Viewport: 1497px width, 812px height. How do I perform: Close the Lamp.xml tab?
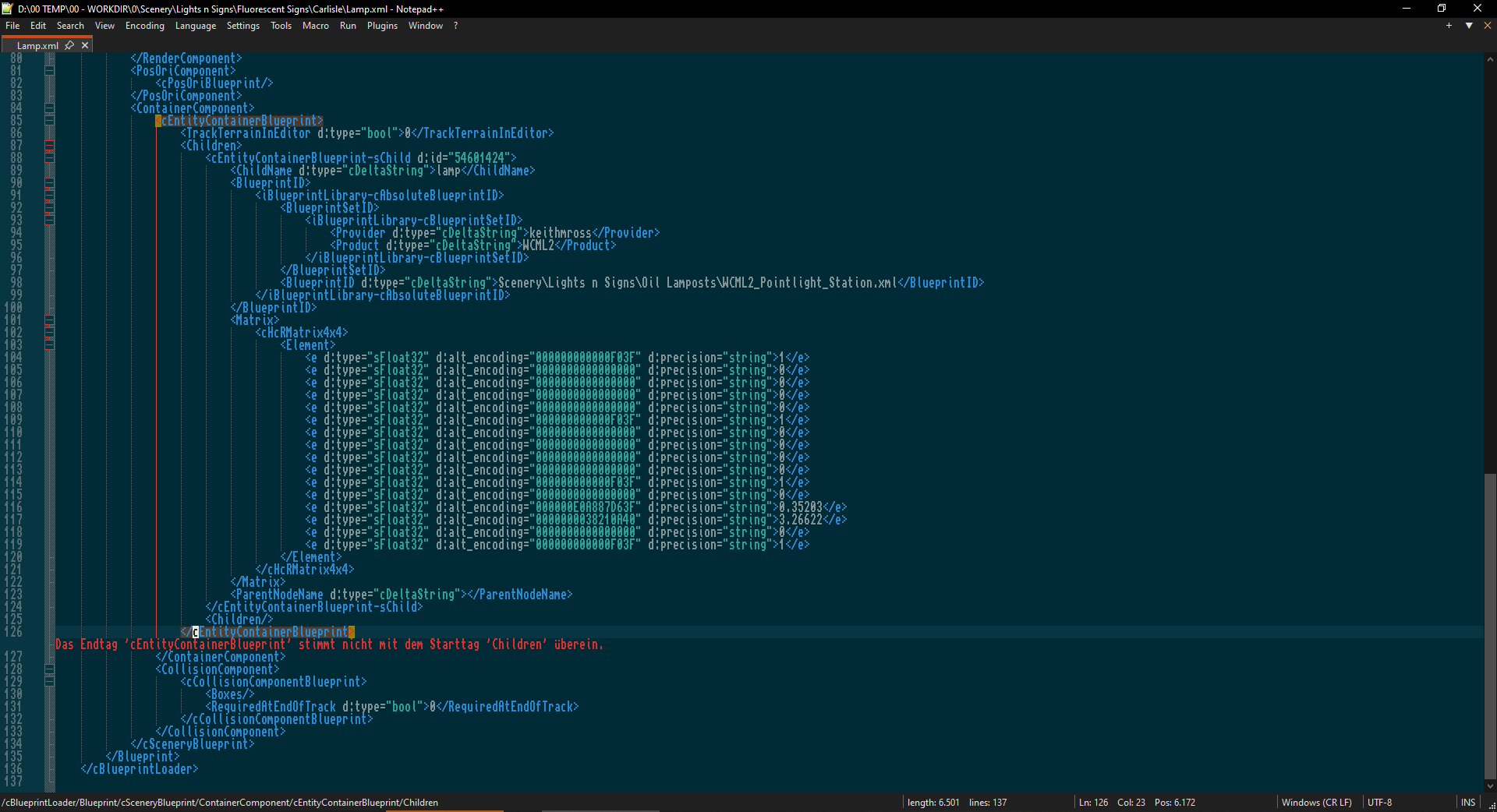point(85,45)
